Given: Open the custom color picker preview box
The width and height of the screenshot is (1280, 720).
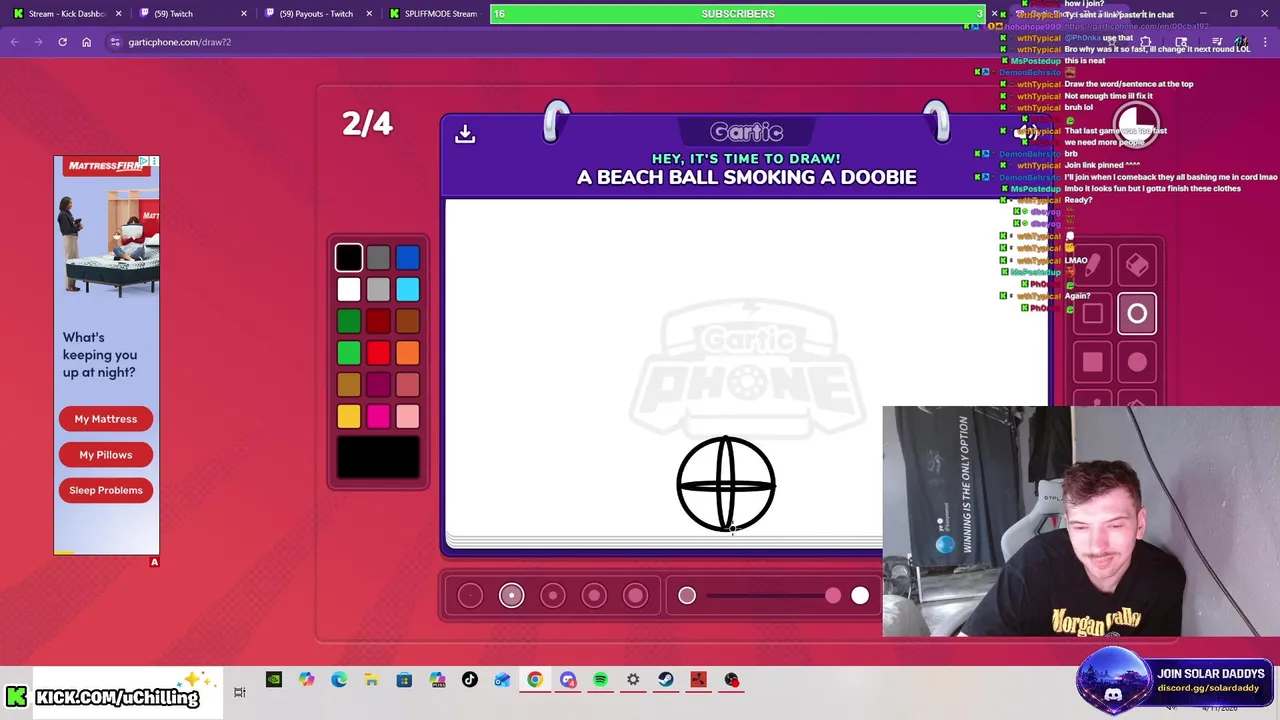Looking at the screenshot, I should click(x=378, y=458).
